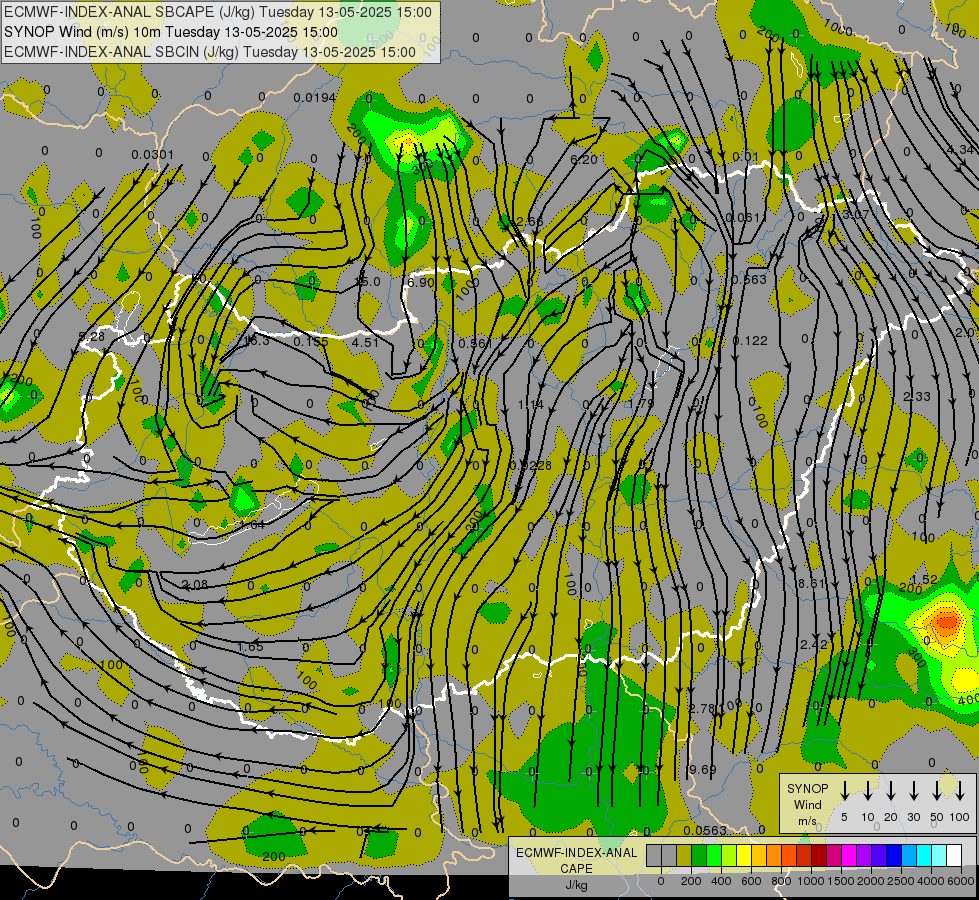
Task: Click the SBCIN title line in header
Action: tap(210, 52)
